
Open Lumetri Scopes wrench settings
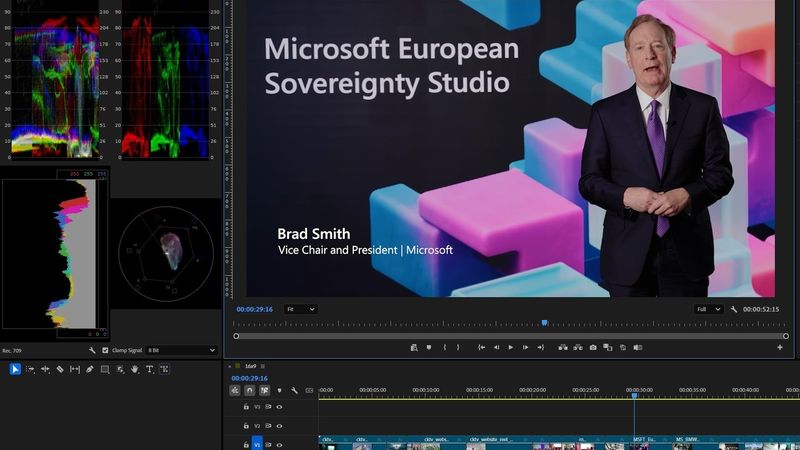(x=92, y=351)
